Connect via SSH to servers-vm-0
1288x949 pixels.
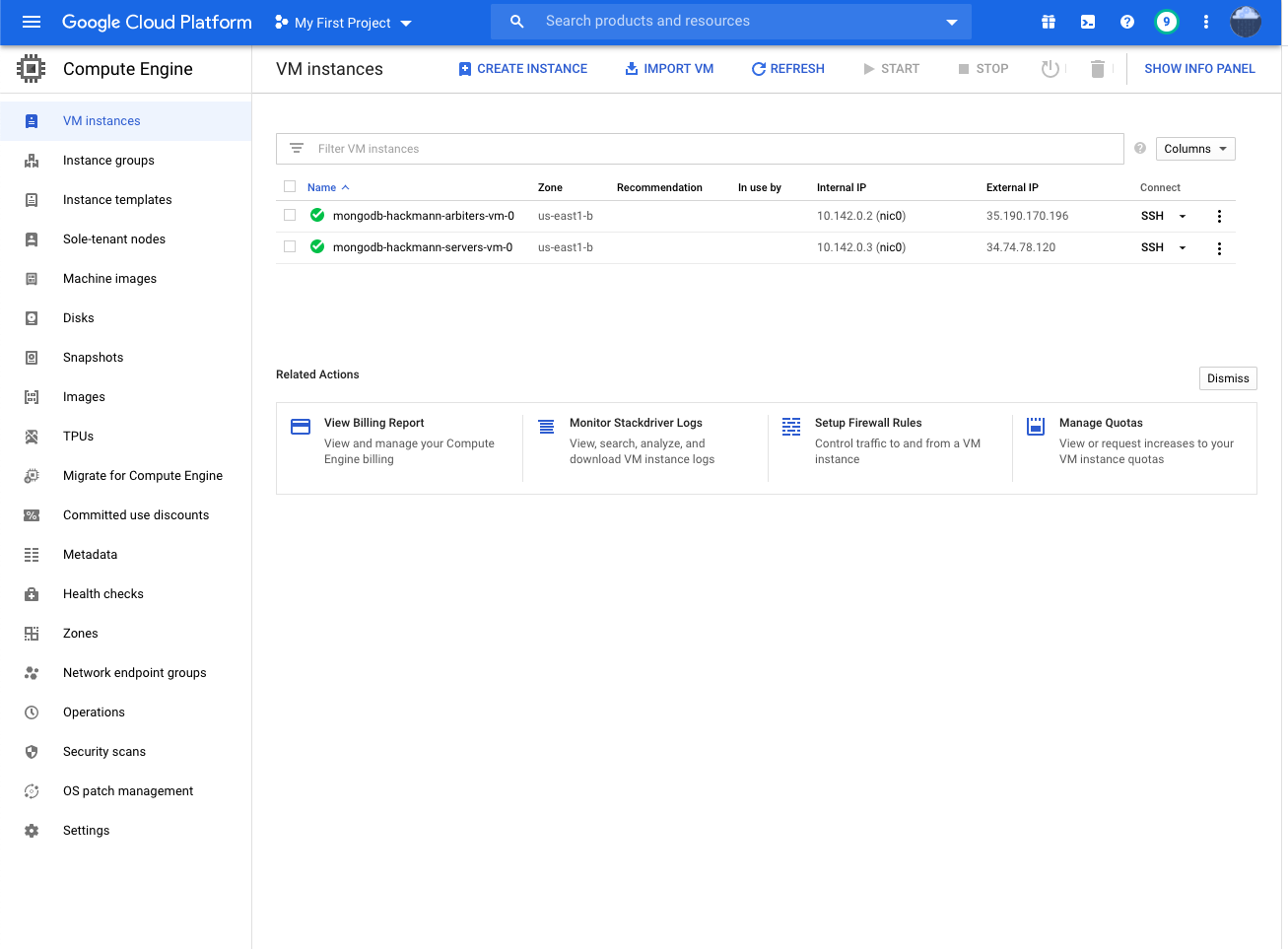pos(1152,248)
